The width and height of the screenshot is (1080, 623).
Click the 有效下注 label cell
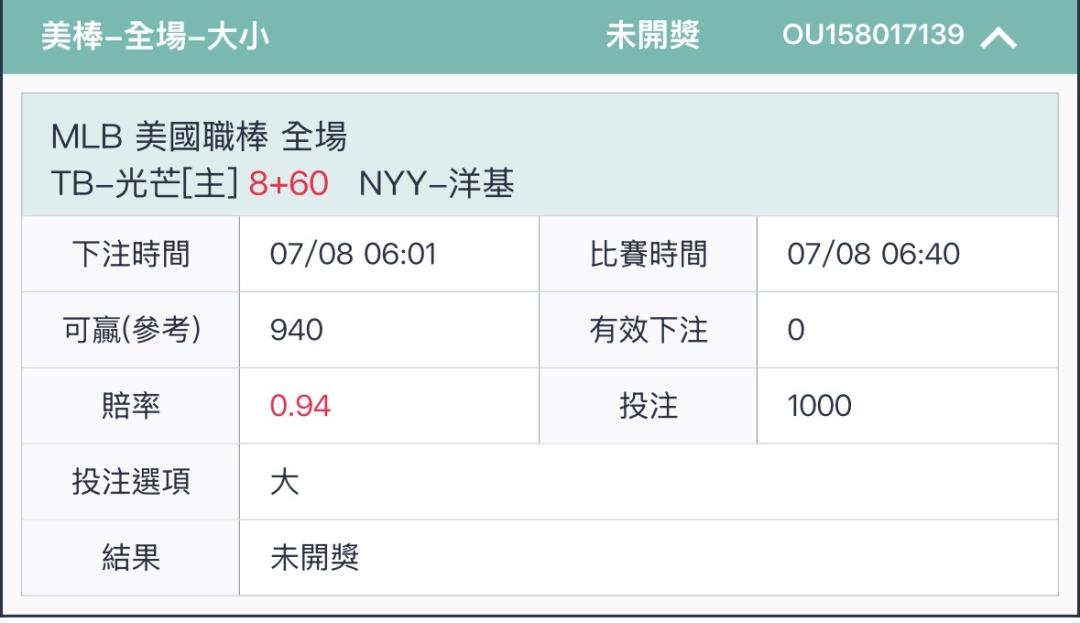pos(648,330)
